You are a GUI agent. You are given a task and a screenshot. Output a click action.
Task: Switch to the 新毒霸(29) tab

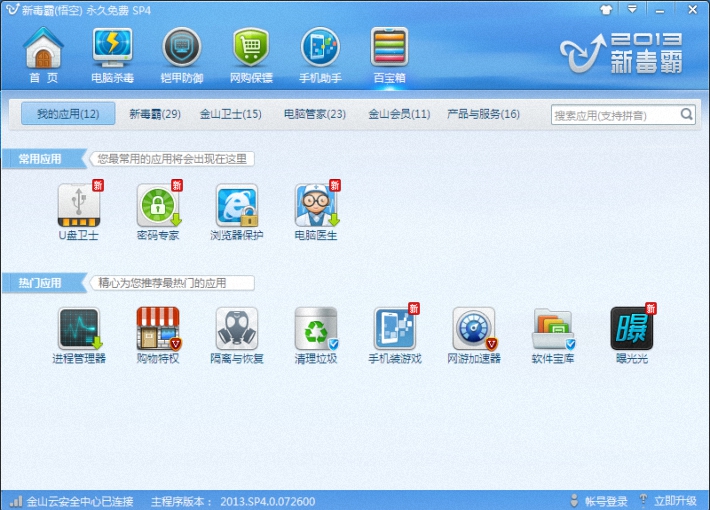tap(155, 114)
